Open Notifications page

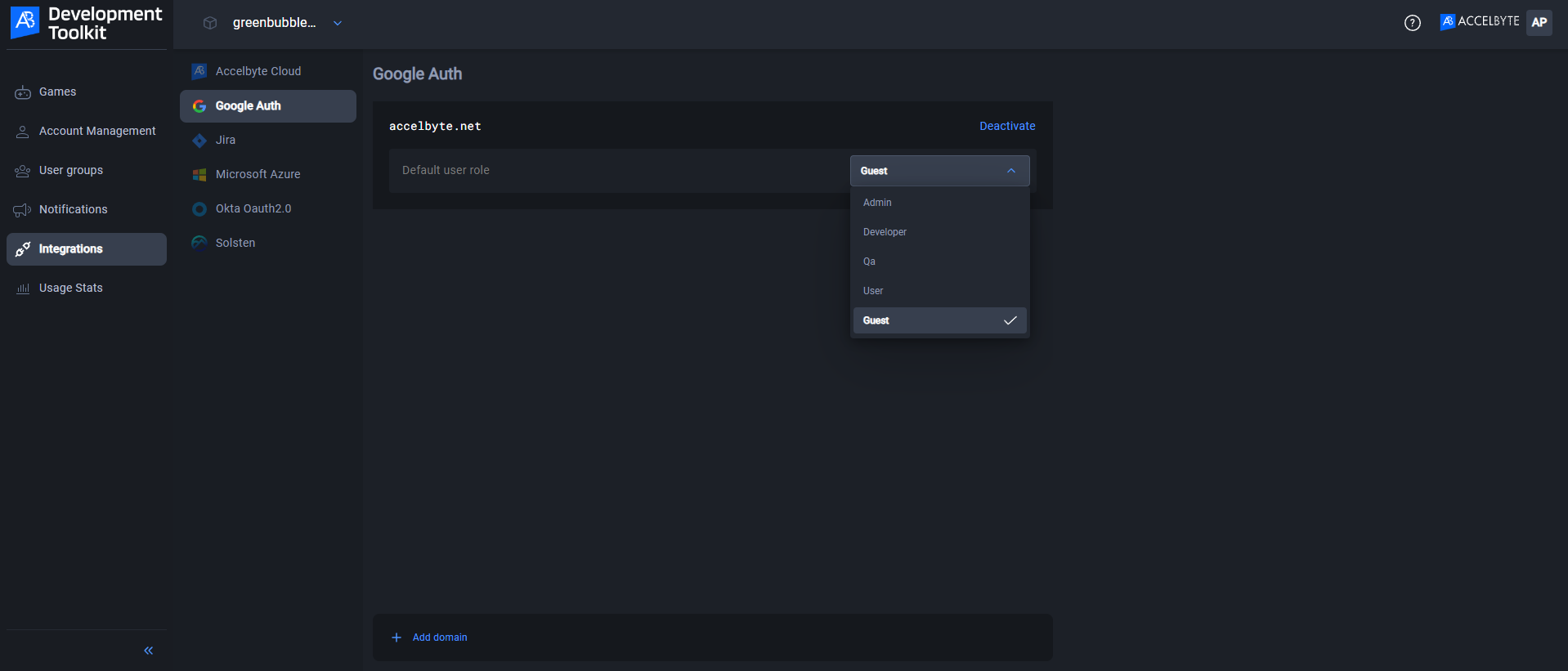pyautogui.click(x=87, y=209)
